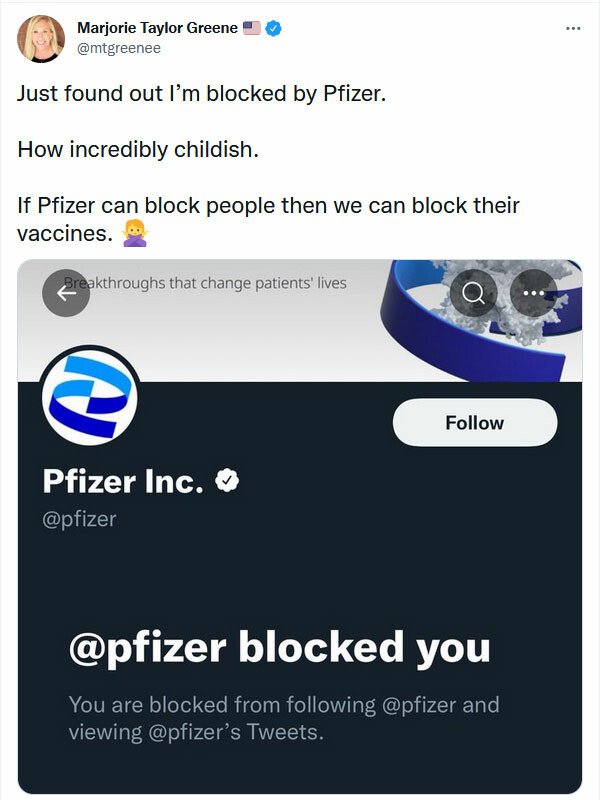Click the "@pfizer blocked you" heading
The height and width of the screenshot is (800, 600).
point(280,647)
